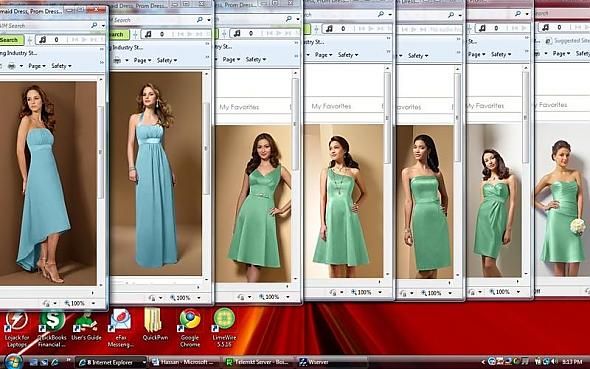The image size is (590, 369).
Task: Click the search magnifier in long blue gown window
Action: 200,20
